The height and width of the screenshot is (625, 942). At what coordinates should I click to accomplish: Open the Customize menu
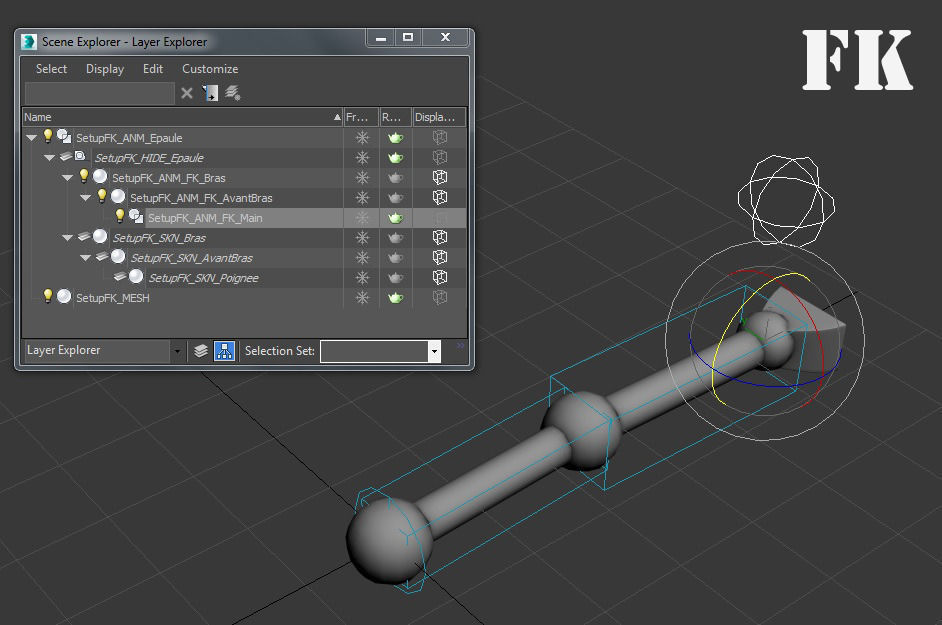(x=210, y=69)
